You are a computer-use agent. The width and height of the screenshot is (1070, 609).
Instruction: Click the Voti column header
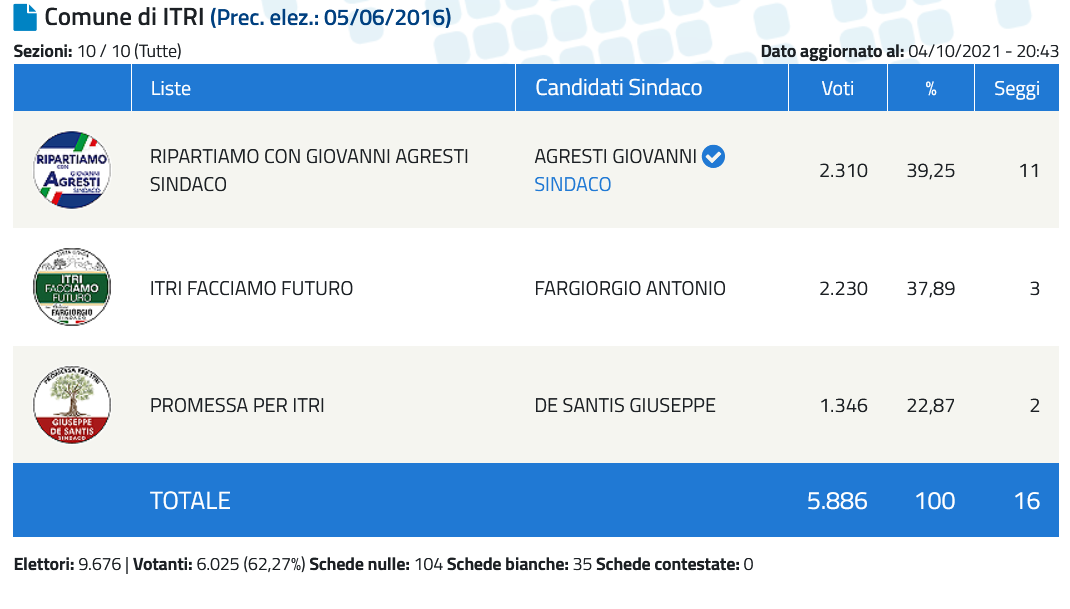(x=837, y=87)
